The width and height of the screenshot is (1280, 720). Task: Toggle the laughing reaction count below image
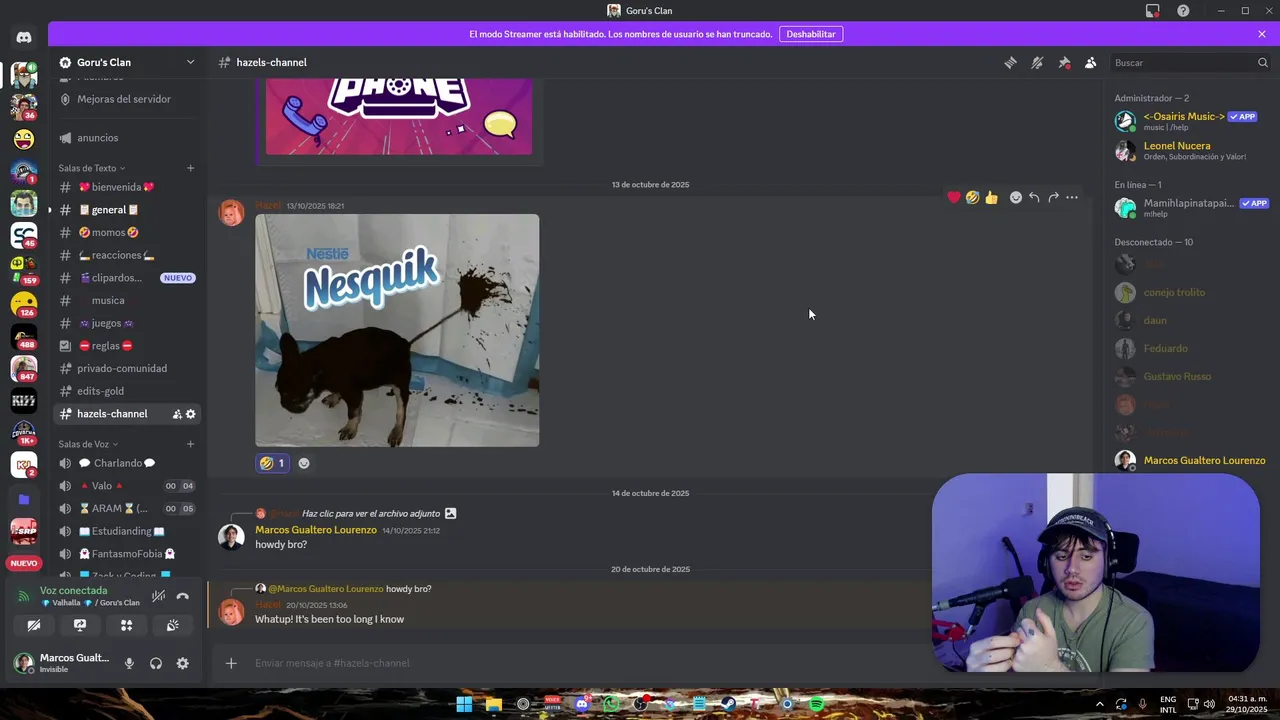pyautogui.click(x=272, y=463)
